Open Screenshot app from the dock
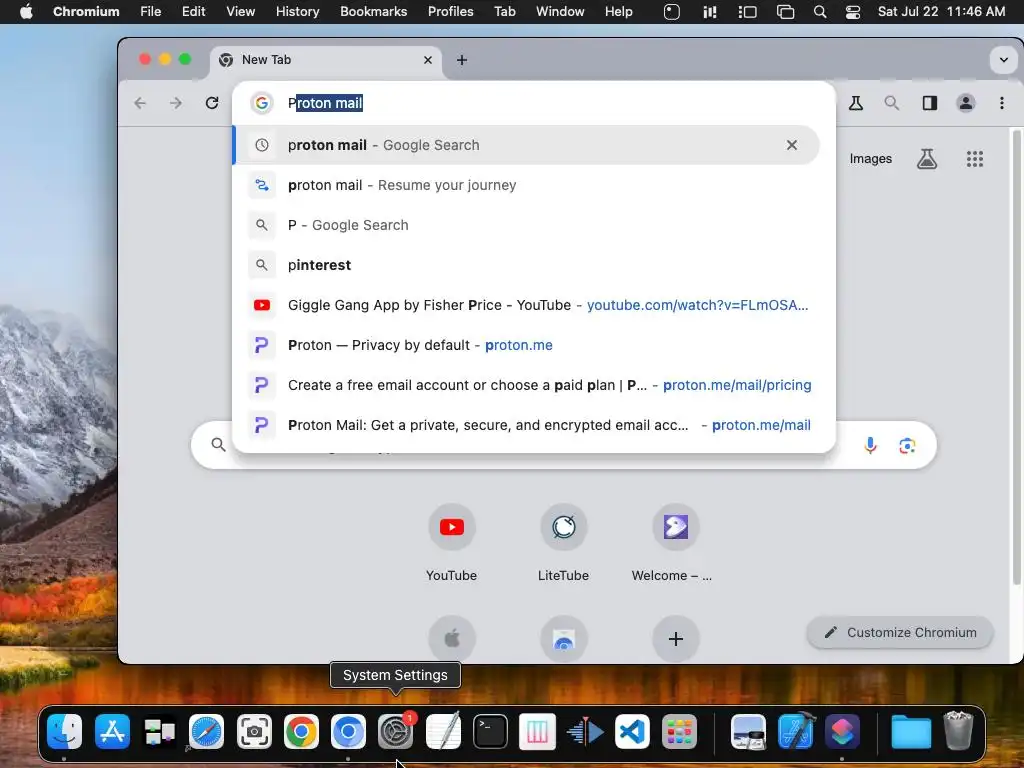 click(254, 731)
